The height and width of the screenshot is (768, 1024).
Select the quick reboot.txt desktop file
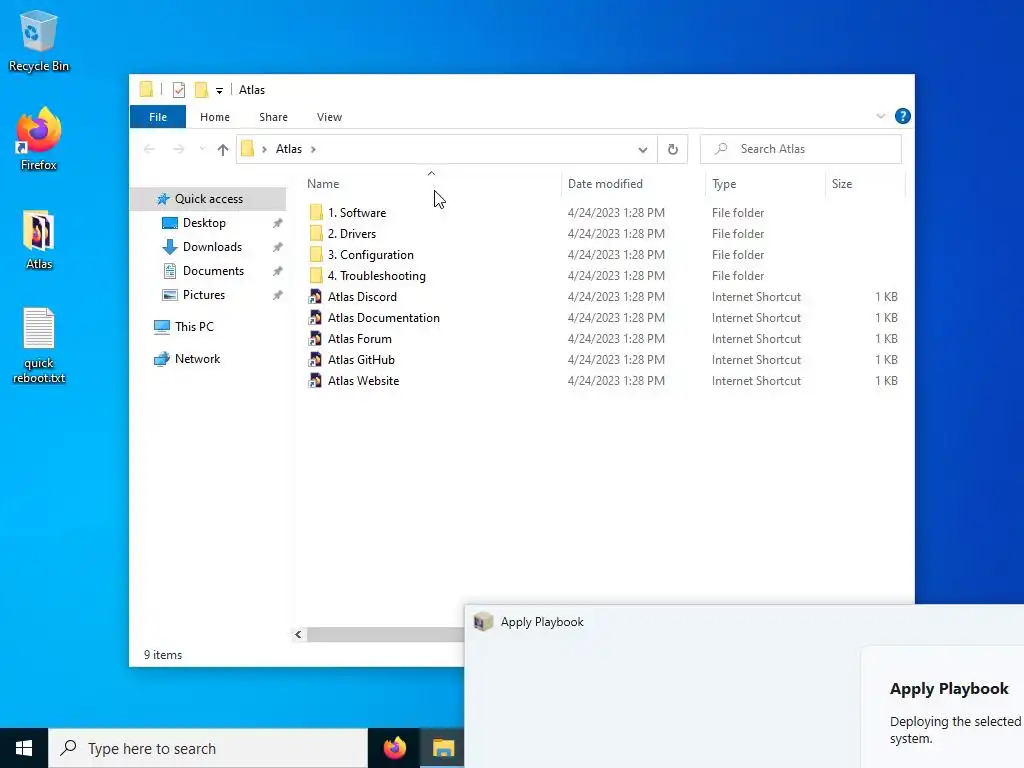[39, 345]
